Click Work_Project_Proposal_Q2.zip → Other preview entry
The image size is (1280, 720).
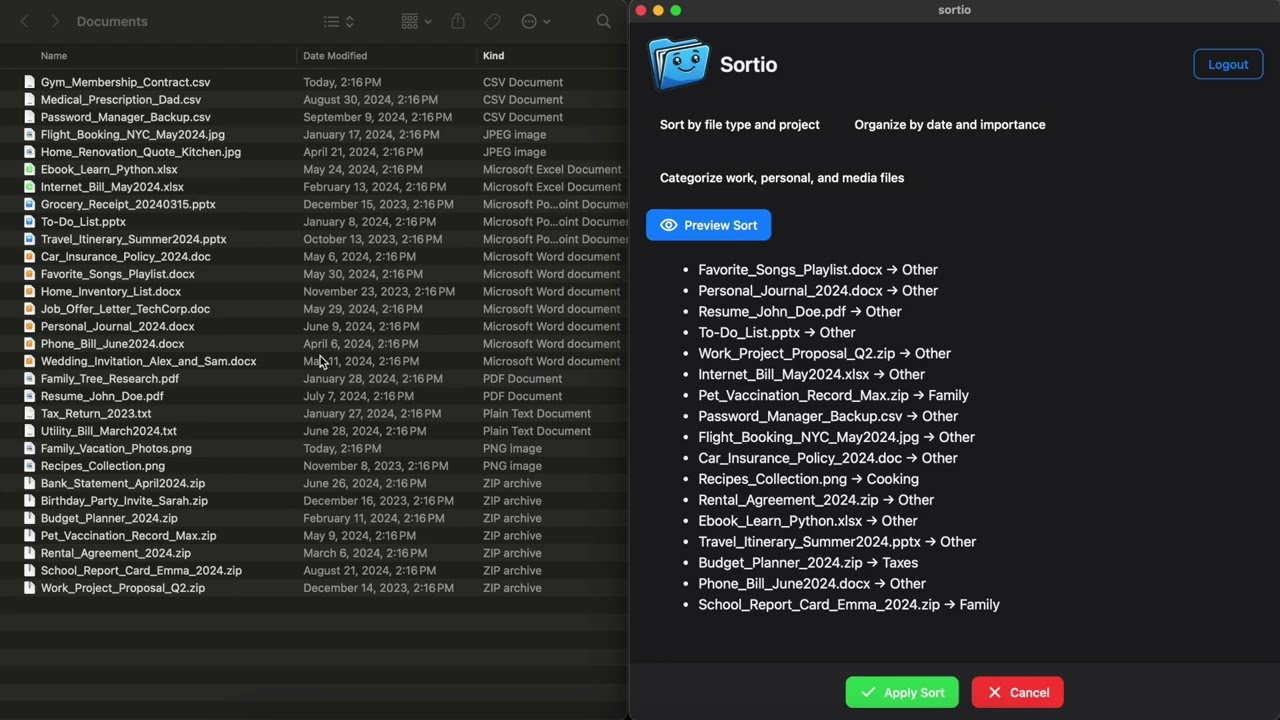point(824,354)
